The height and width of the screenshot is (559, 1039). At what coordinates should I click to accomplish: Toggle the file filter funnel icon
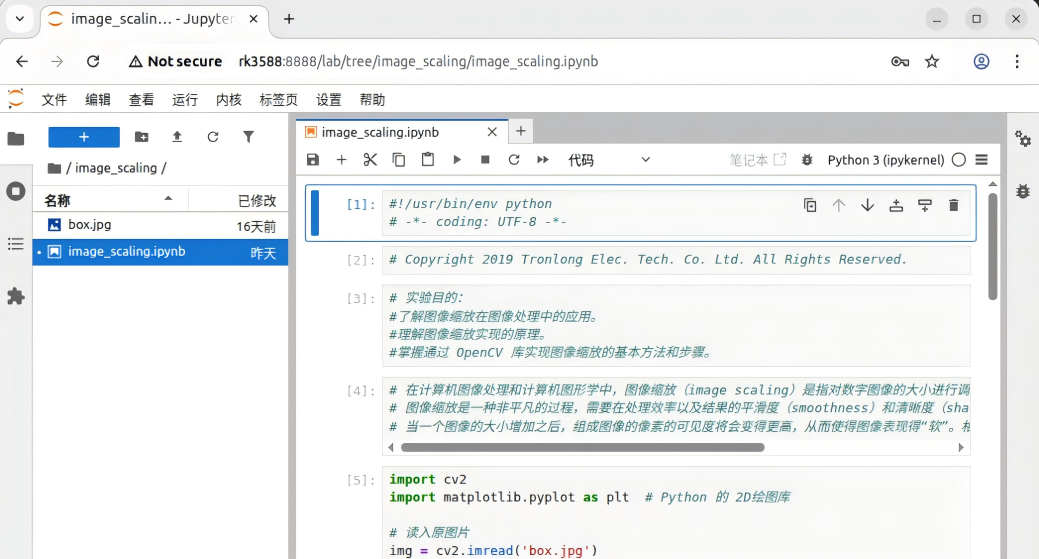tap(248, 137)
